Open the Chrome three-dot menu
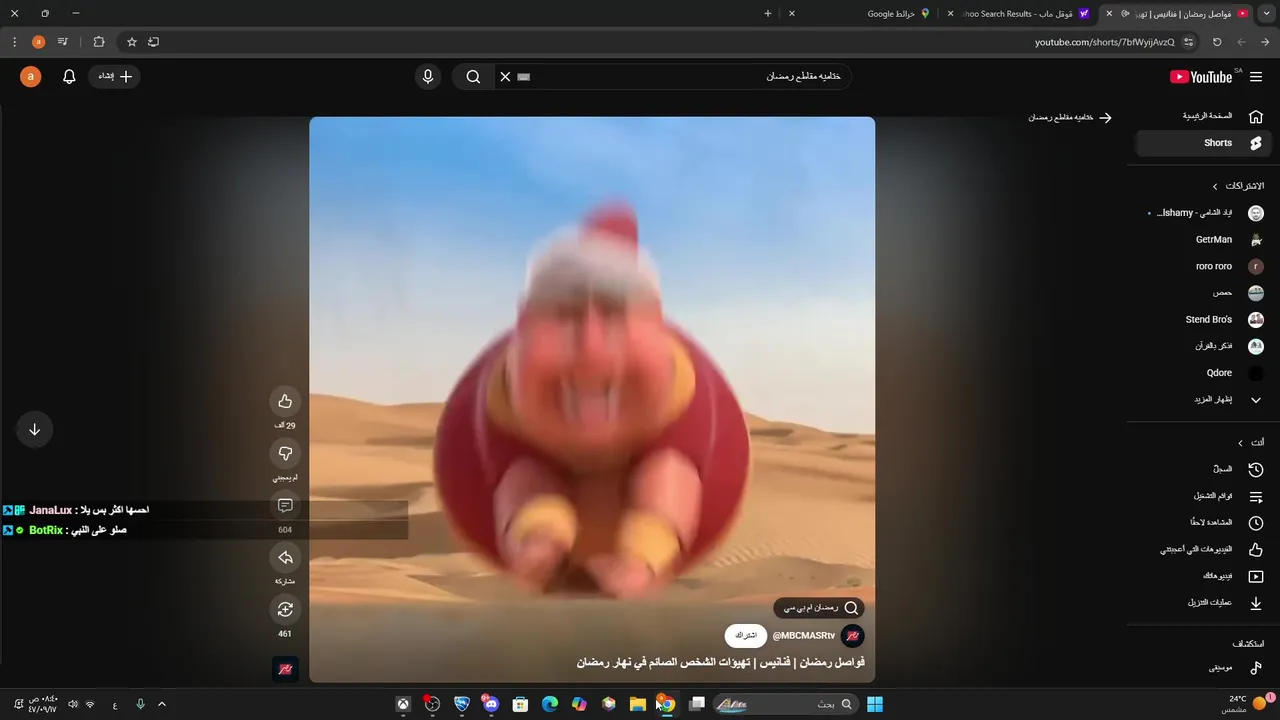Screen dimensions: 1280x720 (14, 42)
